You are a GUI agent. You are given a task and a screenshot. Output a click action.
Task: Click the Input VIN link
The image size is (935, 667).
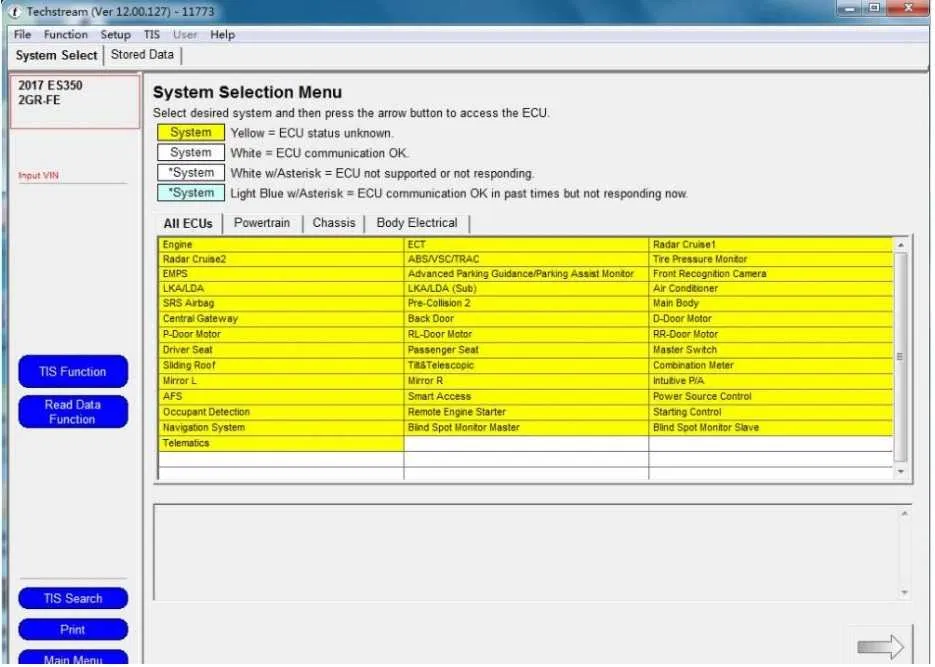click(x=38, y=176)
